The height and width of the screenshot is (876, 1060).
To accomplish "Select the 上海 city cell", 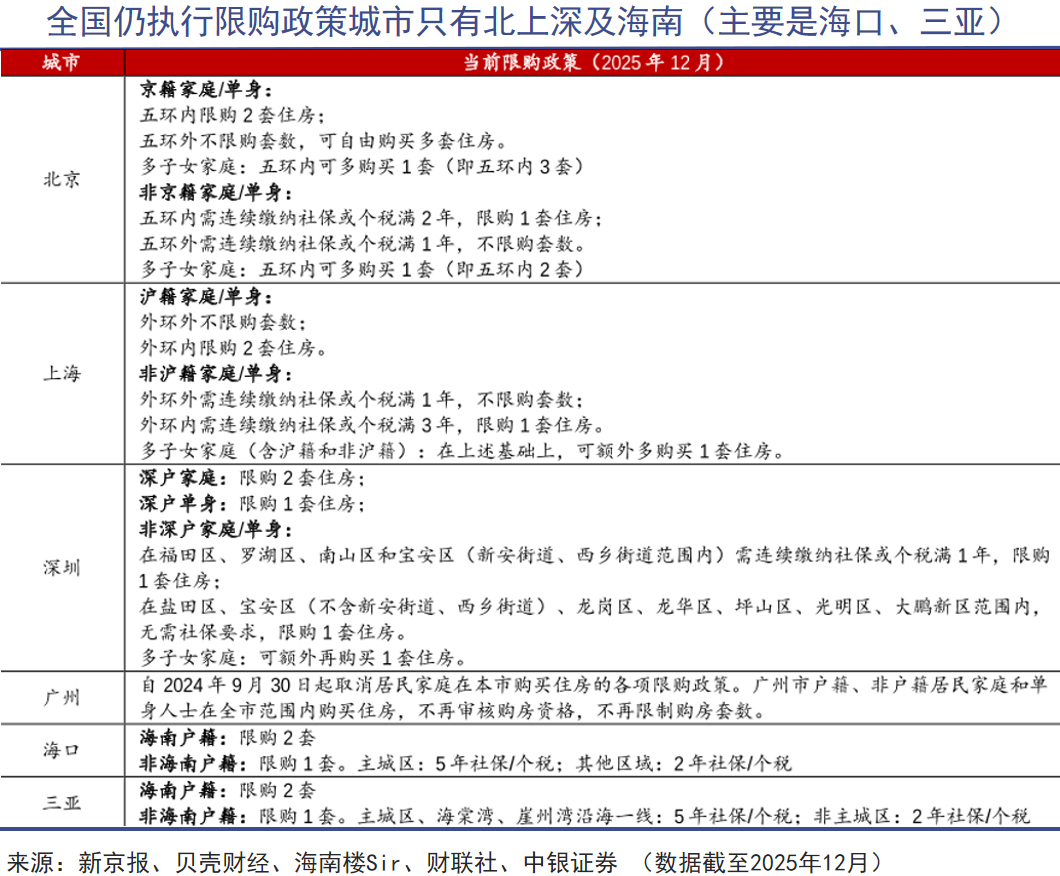I will (x=62, y=374).
